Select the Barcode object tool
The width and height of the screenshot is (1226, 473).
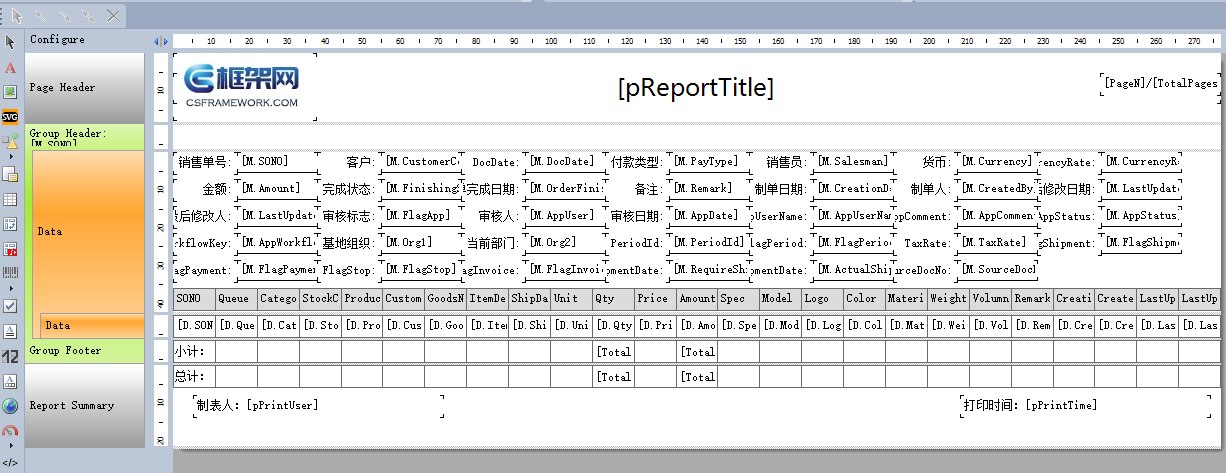tap(10, 272)
